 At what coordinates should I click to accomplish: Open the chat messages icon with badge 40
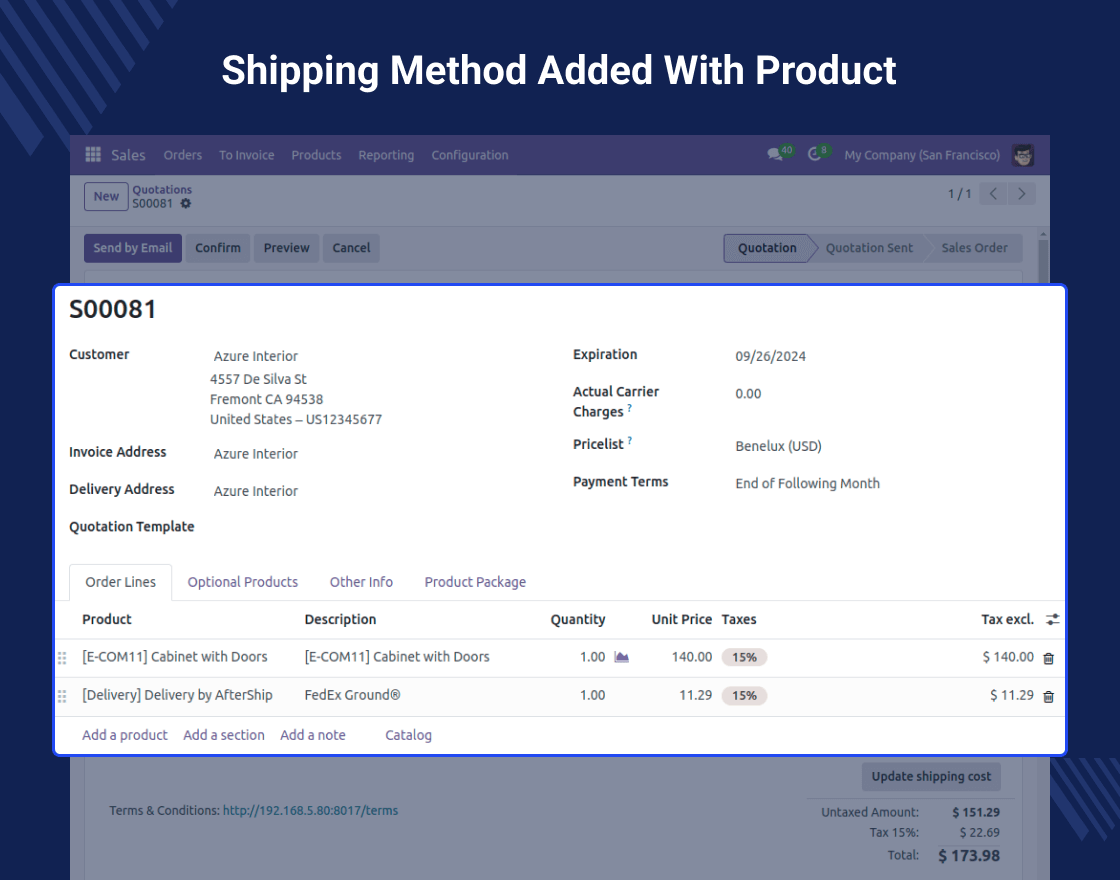779,154
